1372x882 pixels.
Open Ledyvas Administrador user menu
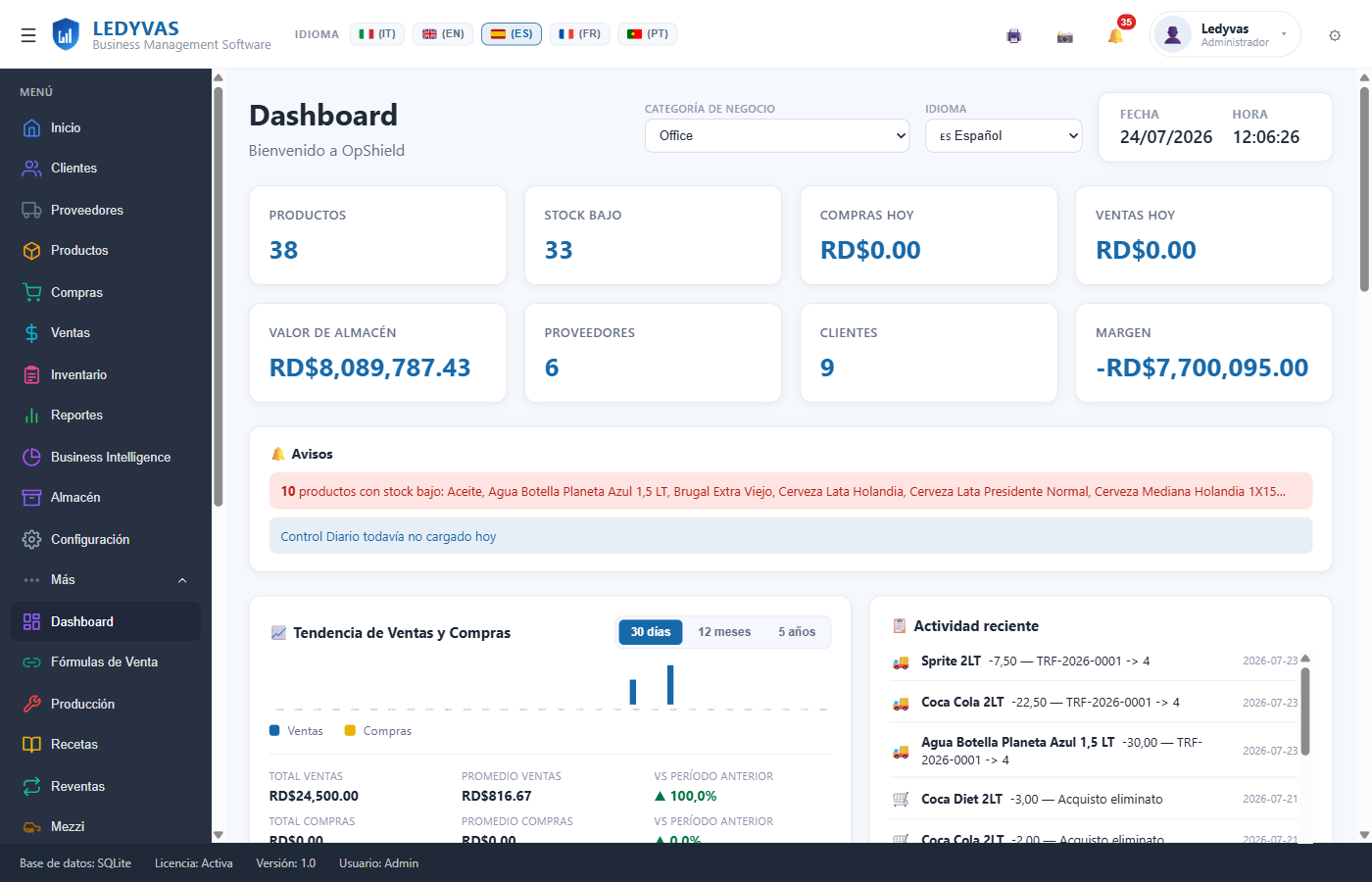(x=1225, y=34)
